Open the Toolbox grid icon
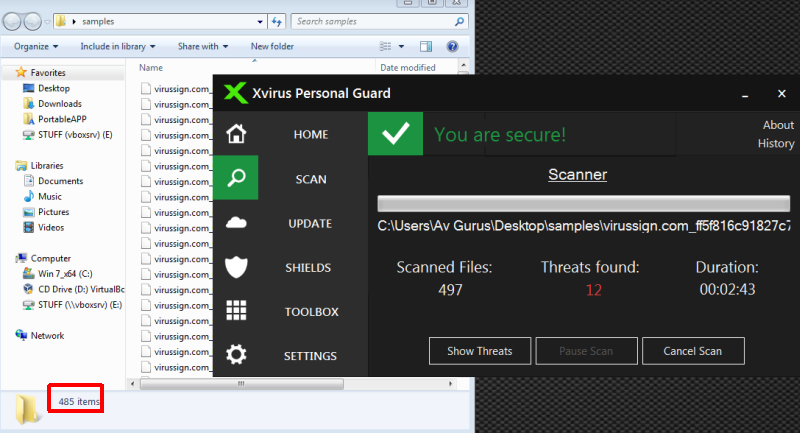The image size is (800, 433). pos(236,310)
